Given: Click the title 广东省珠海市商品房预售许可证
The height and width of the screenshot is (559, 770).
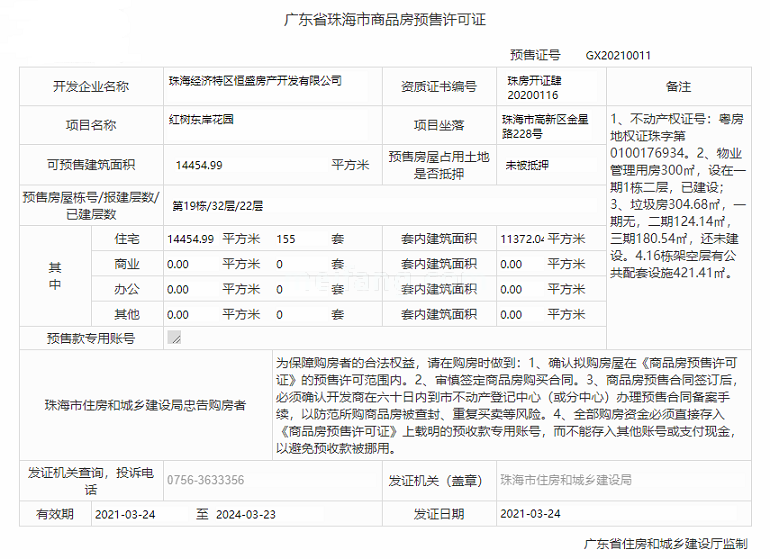Looking at the screenshot, I should [x=385, y=20].
